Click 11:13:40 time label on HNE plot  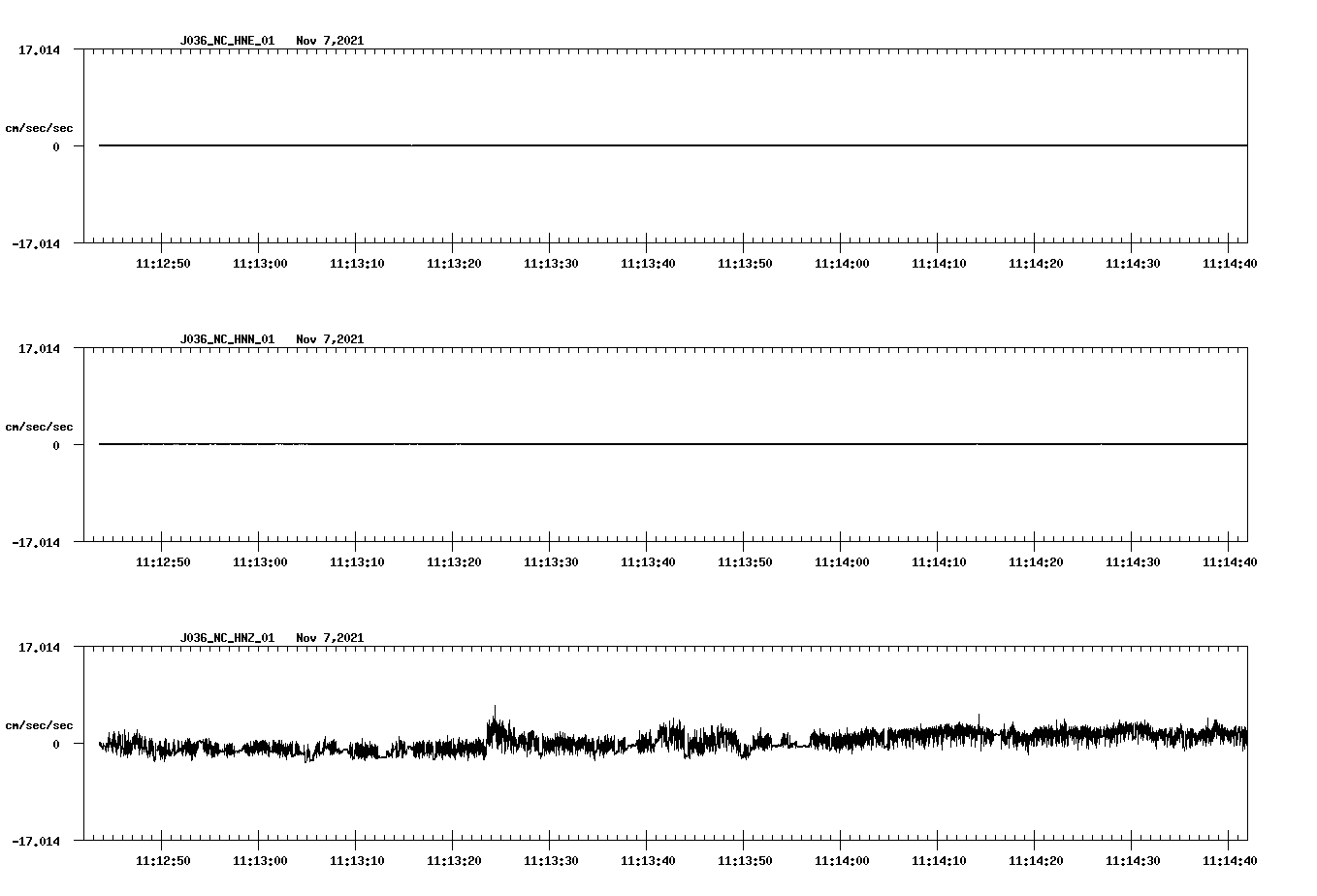tap(648, 264)
